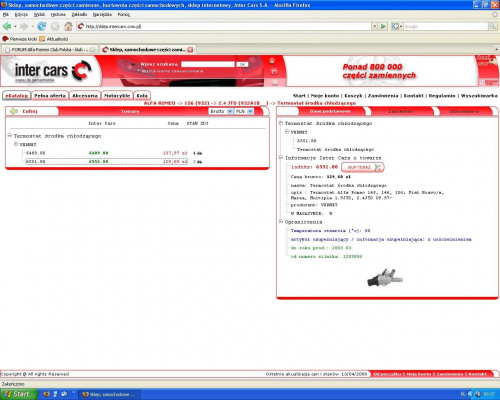
Task: Select the eKatalog tab
Action: coord(17,96)
